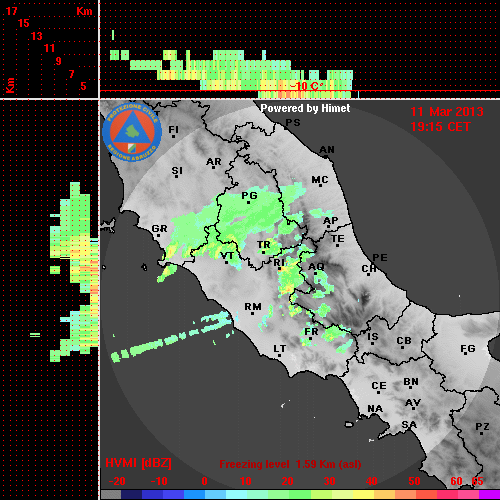
Task: Click the '11' altitude axis label
Action: 49,48
